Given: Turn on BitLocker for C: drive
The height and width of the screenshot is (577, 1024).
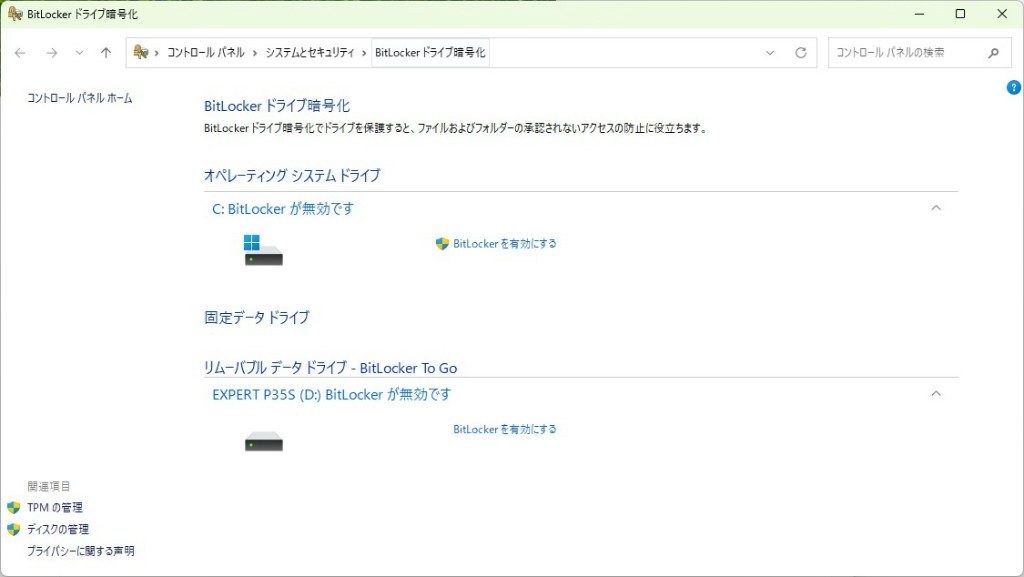Looking at the screenshot, I should point(505,243).
